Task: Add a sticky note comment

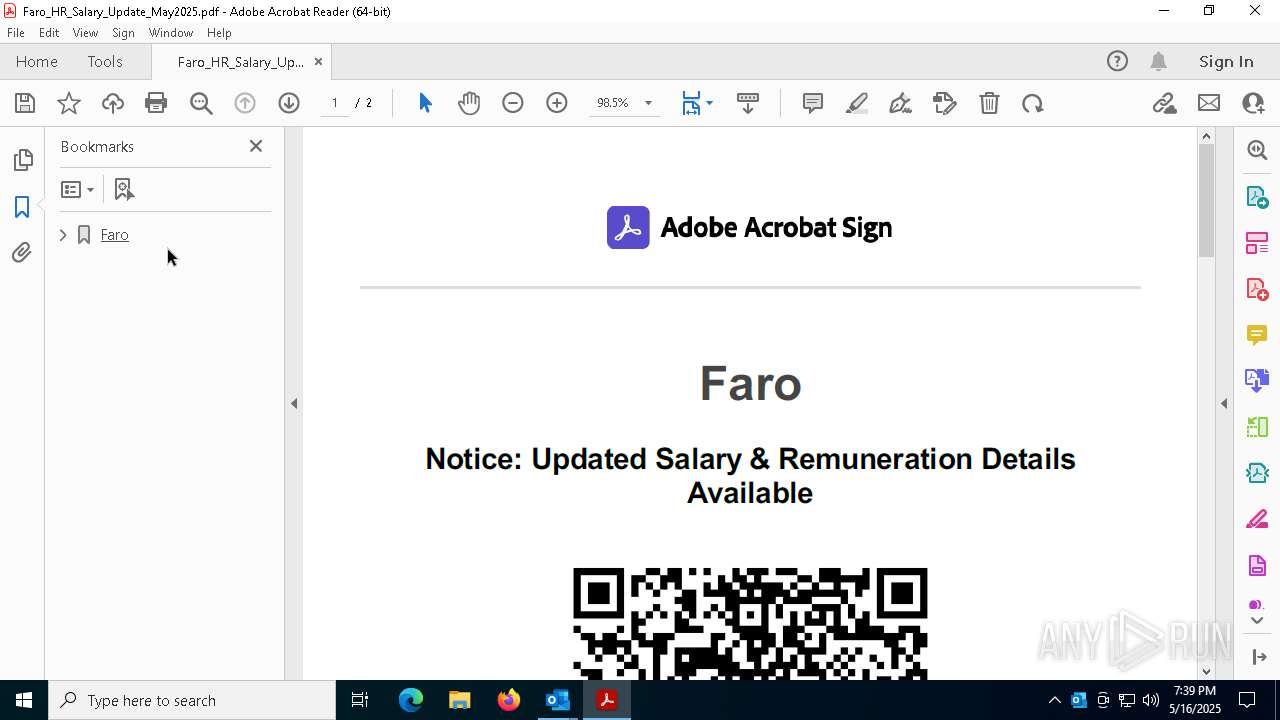Action: [x=813, y=103]
